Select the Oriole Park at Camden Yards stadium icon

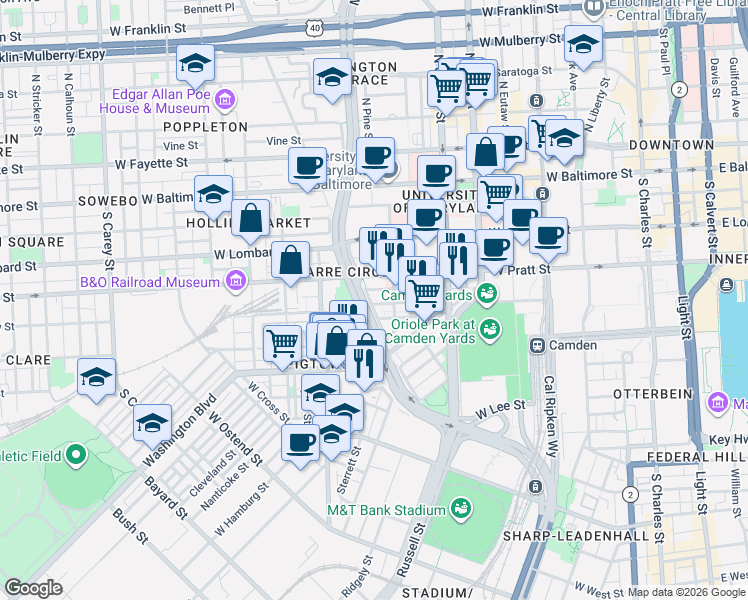pos(490,330)
